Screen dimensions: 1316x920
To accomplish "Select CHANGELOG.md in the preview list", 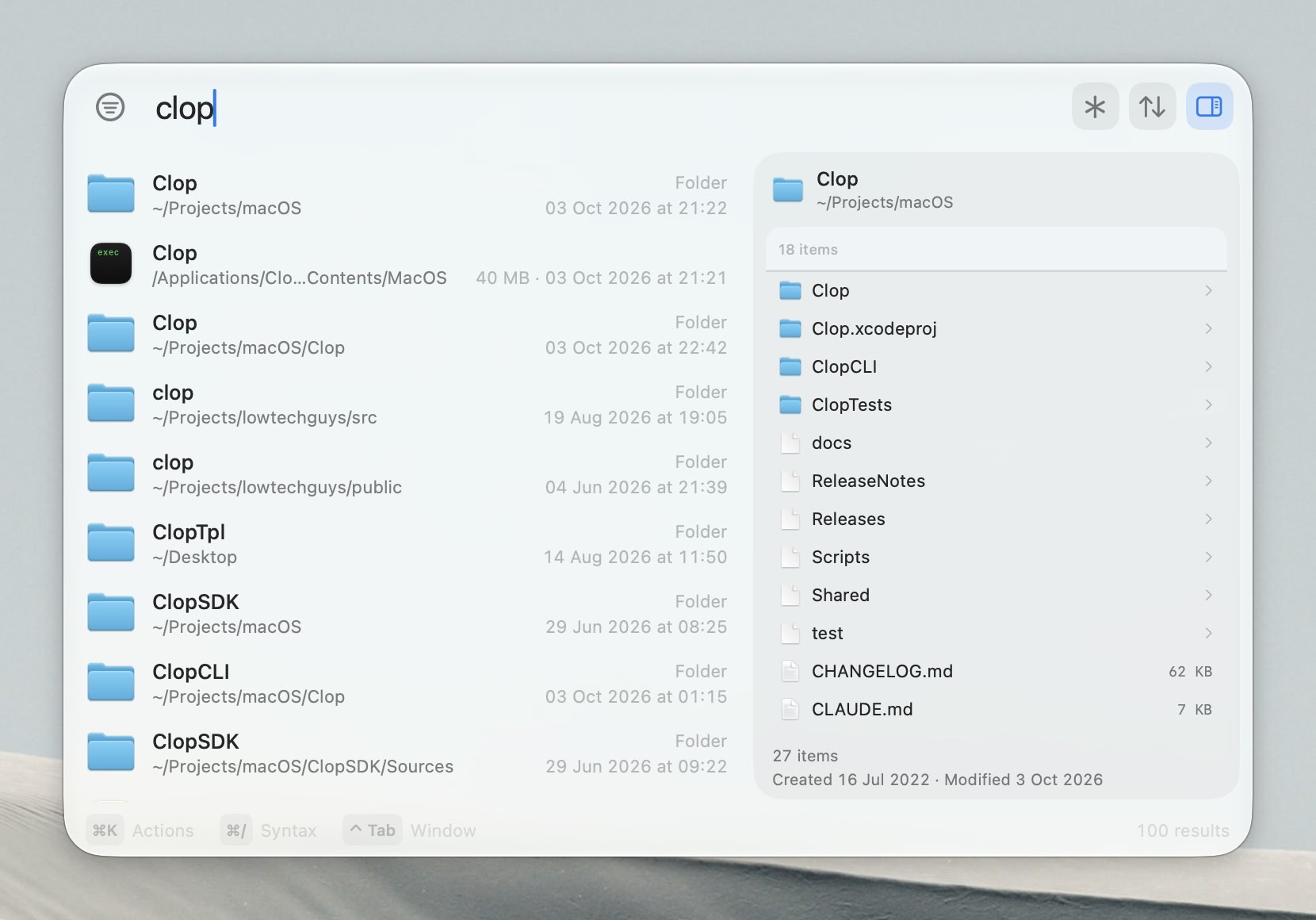I will [997, 671].
